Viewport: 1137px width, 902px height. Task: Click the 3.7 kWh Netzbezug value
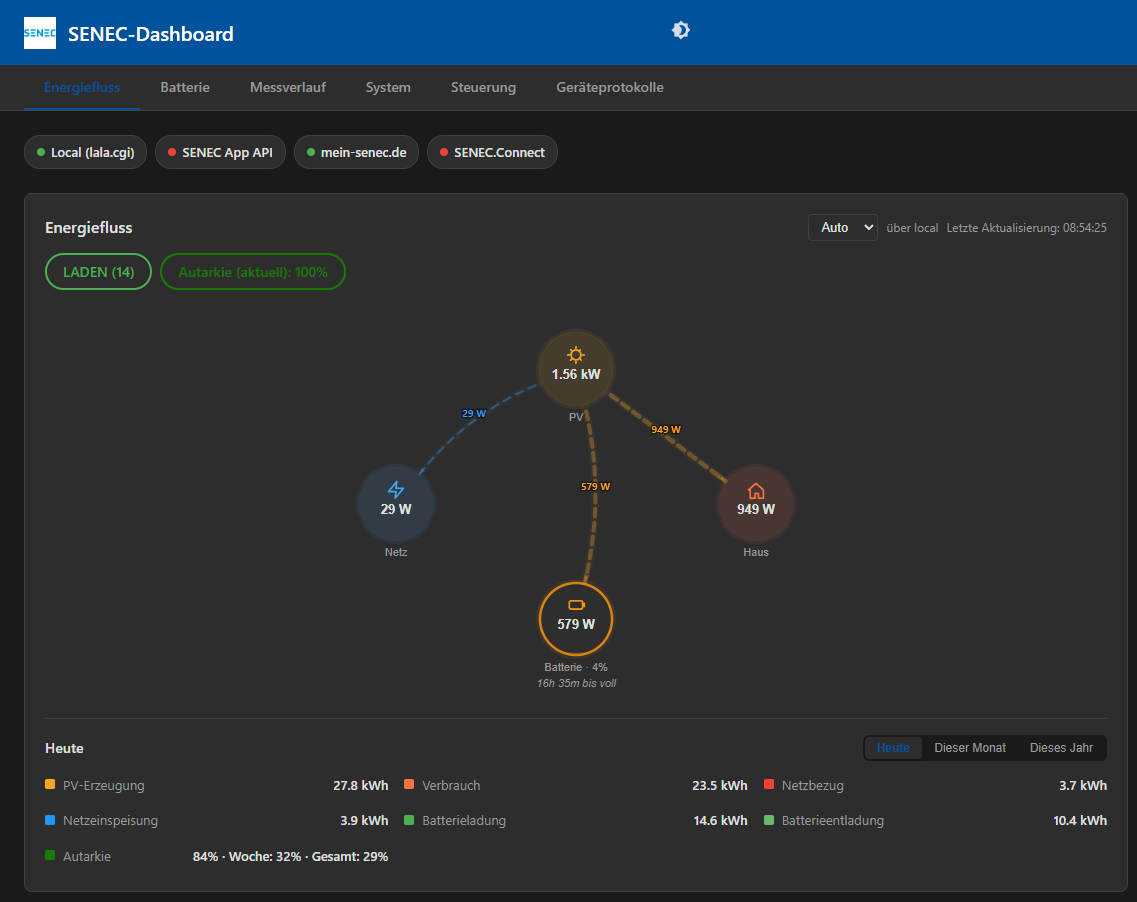(x=1083, y=785)
